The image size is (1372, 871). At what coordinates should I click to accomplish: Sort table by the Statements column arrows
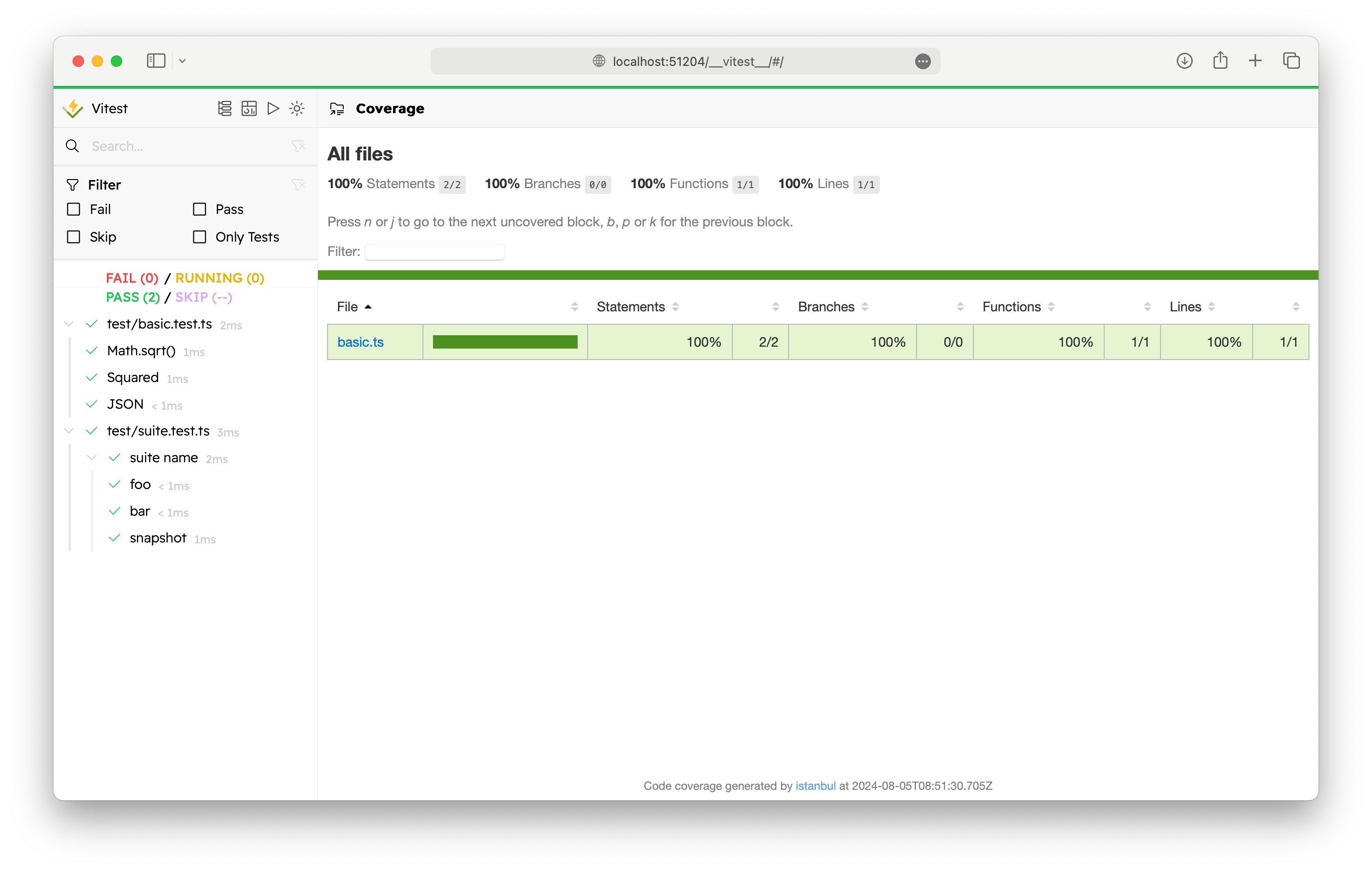[x=676, y=307]
